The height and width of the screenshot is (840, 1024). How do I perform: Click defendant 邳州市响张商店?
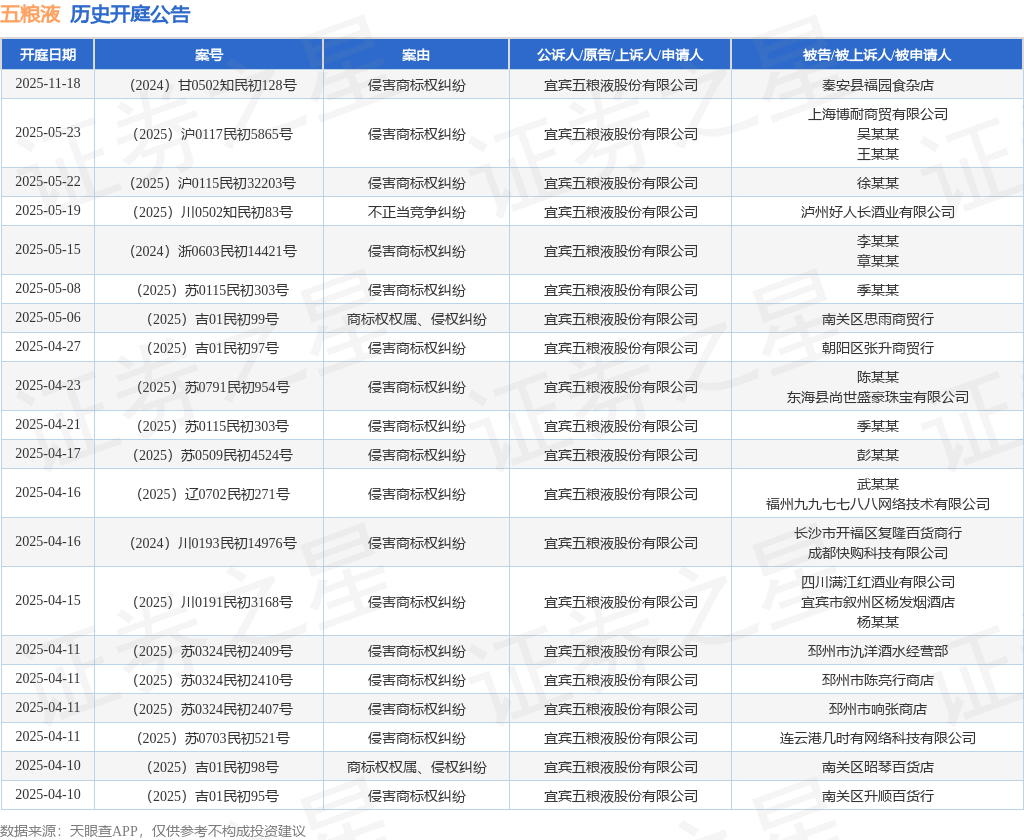coord(878,709)
